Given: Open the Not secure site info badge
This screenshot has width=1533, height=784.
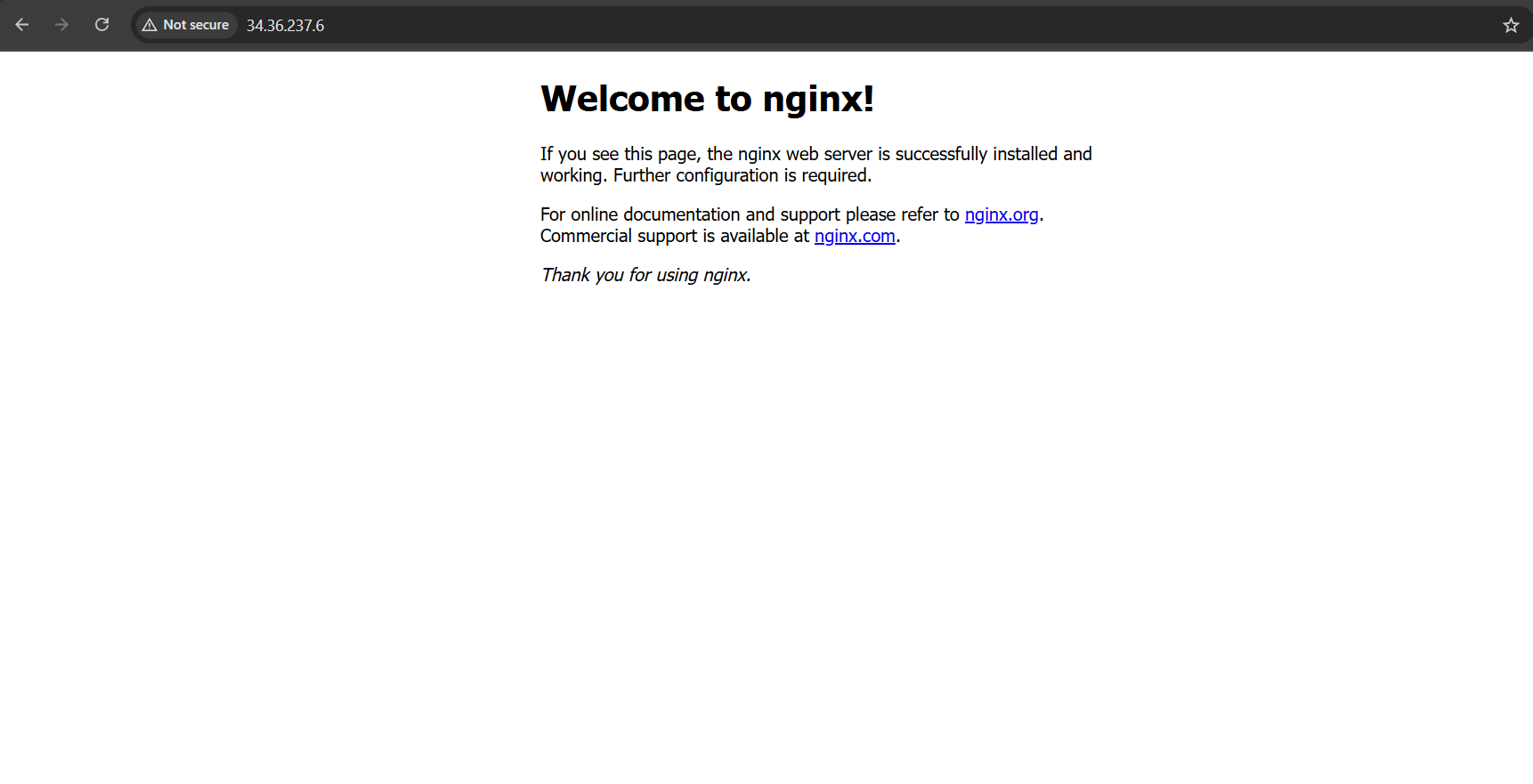Looking at the screenshot, I should (186, 25).
